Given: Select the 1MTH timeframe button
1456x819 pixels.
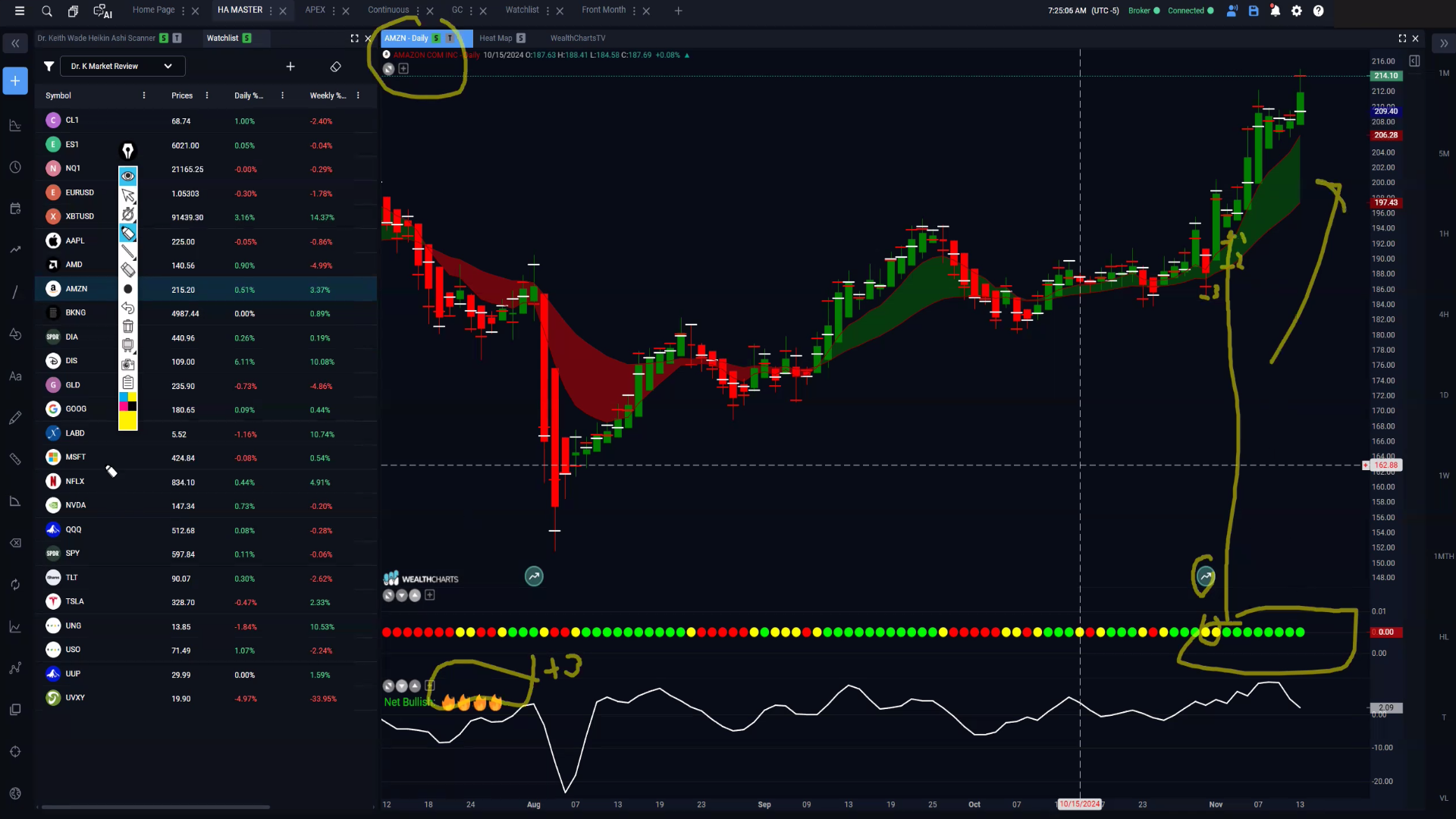Looking at the screenshot, I should [1444, 557].
